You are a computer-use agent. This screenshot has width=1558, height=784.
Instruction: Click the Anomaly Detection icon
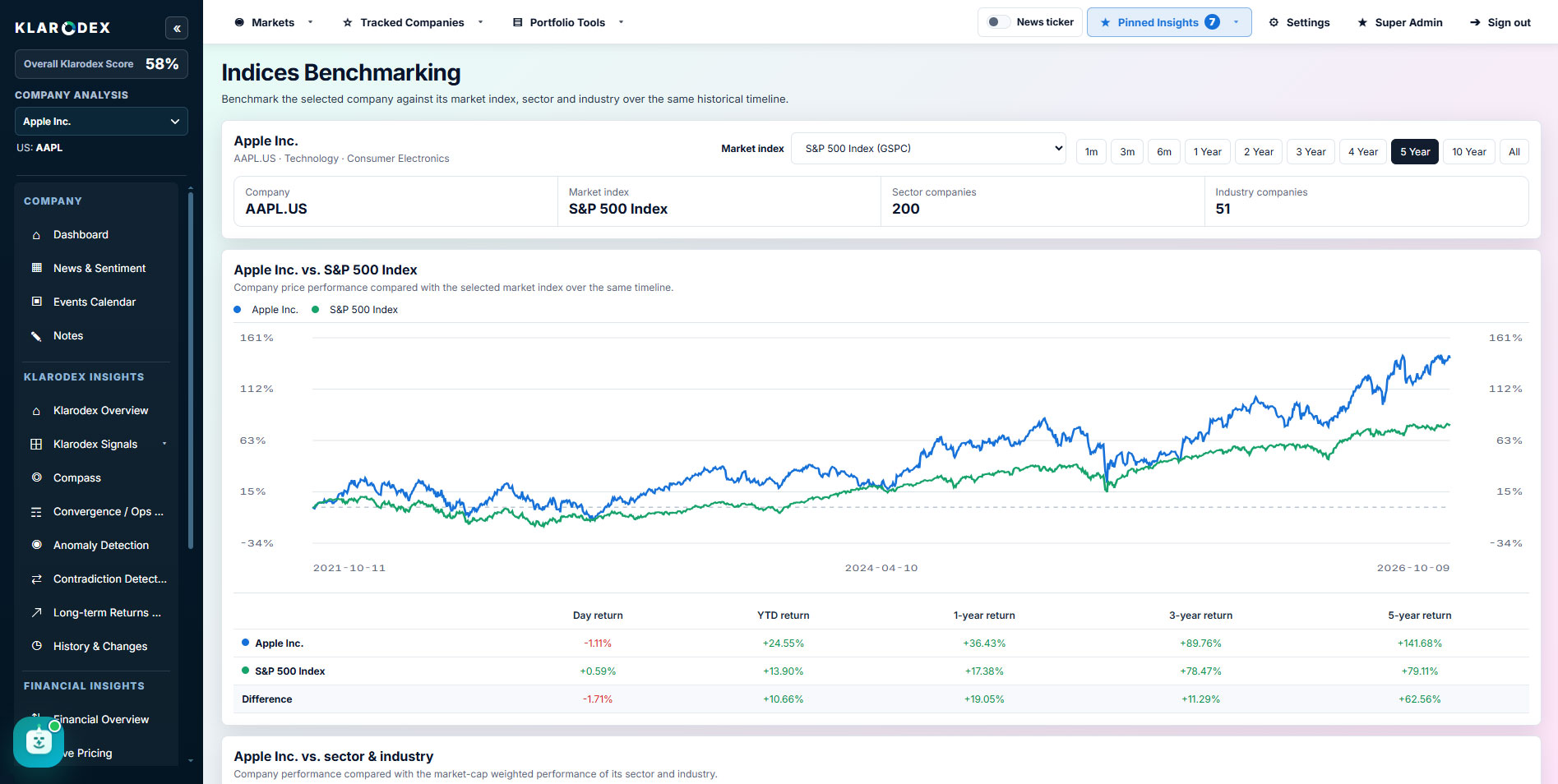tap(36, 545)
